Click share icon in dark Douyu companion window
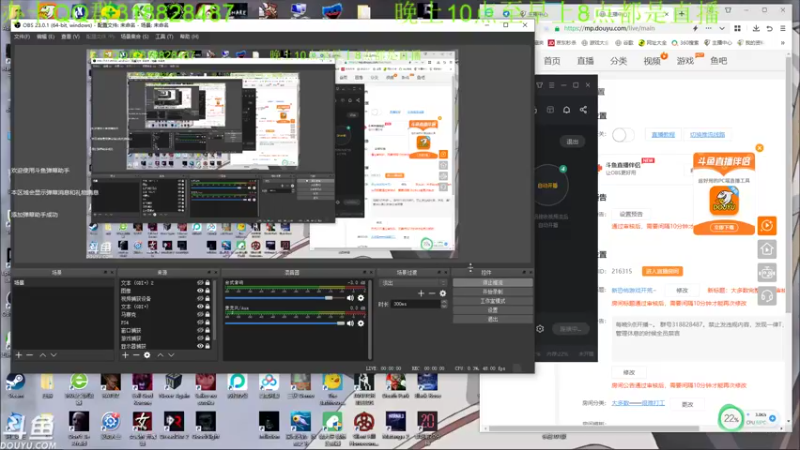The width and height of the screenshot is (800, 450). pos(583,110)
